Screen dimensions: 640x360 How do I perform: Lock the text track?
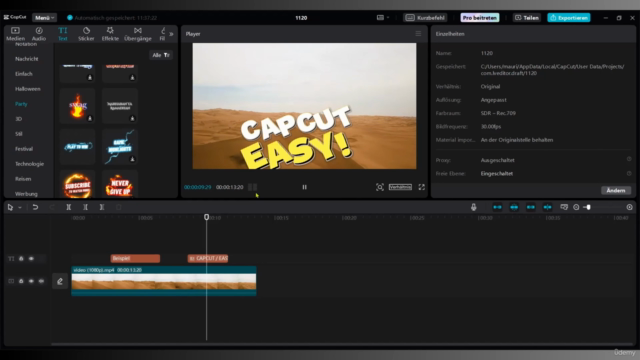21,258
